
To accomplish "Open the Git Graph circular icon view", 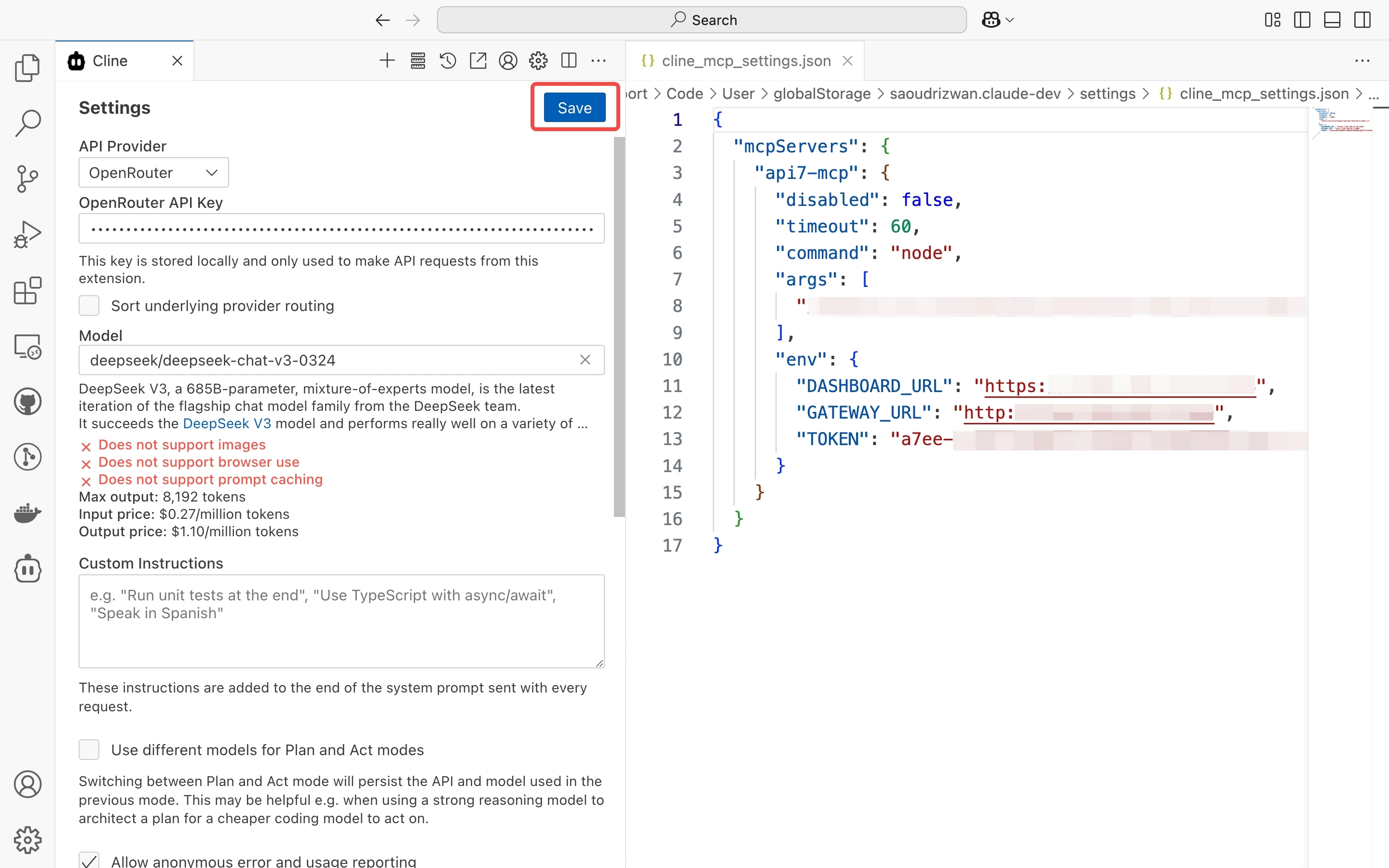I will [x=27, y=458].
